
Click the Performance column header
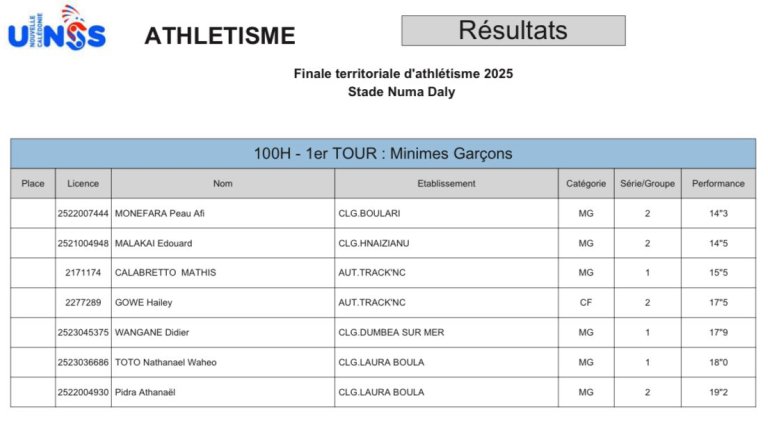pyautogui.click(x=718, y=184)
